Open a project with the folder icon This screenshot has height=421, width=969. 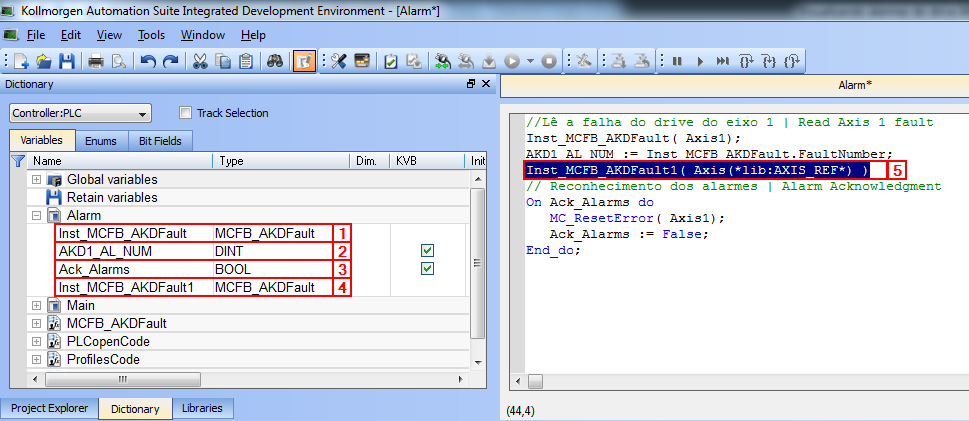click(43, 61)
